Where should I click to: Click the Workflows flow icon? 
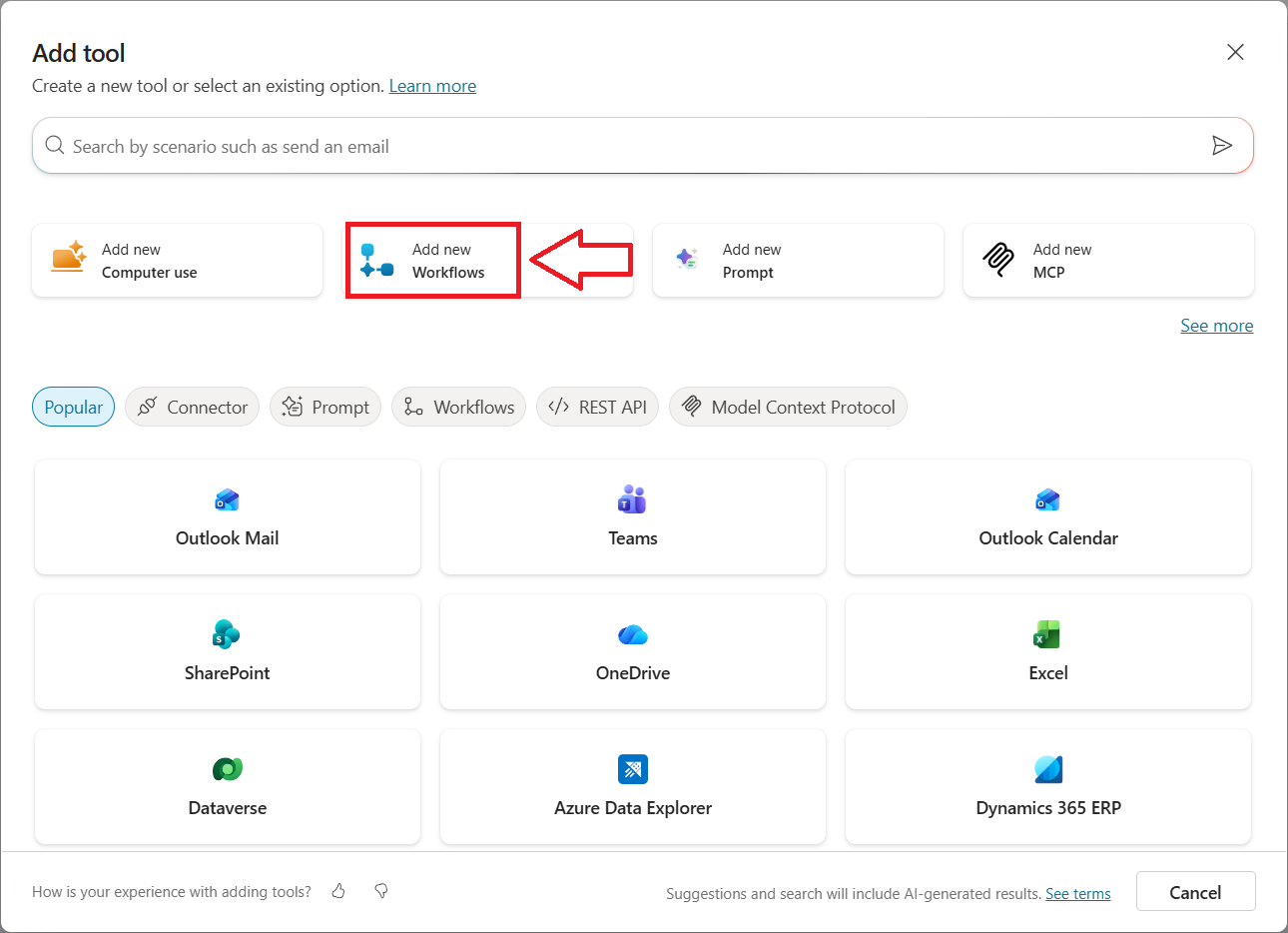376,260
